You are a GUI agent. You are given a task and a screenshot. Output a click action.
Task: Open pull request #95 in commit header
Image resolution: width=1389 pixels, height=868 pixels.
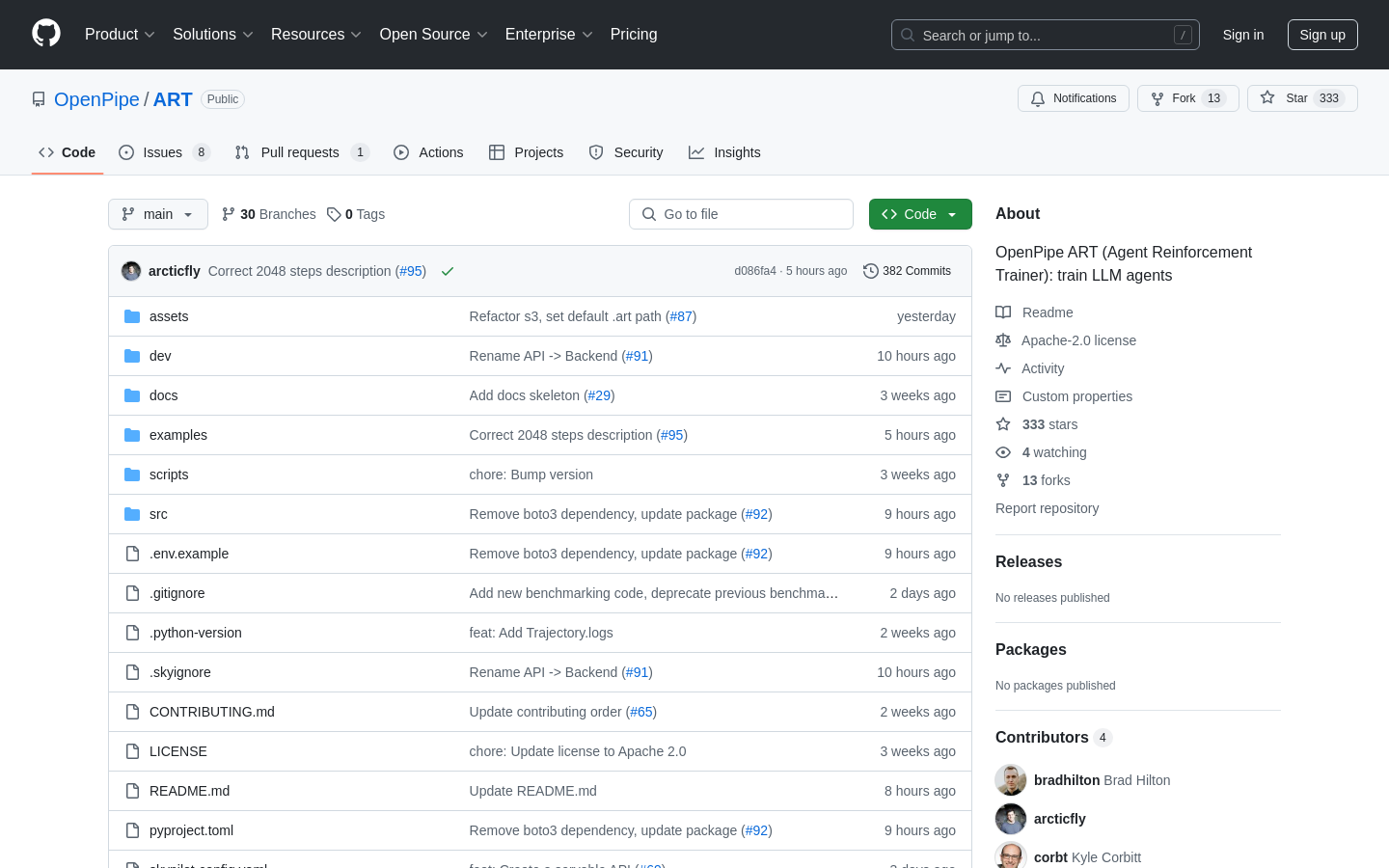[412, 271]
